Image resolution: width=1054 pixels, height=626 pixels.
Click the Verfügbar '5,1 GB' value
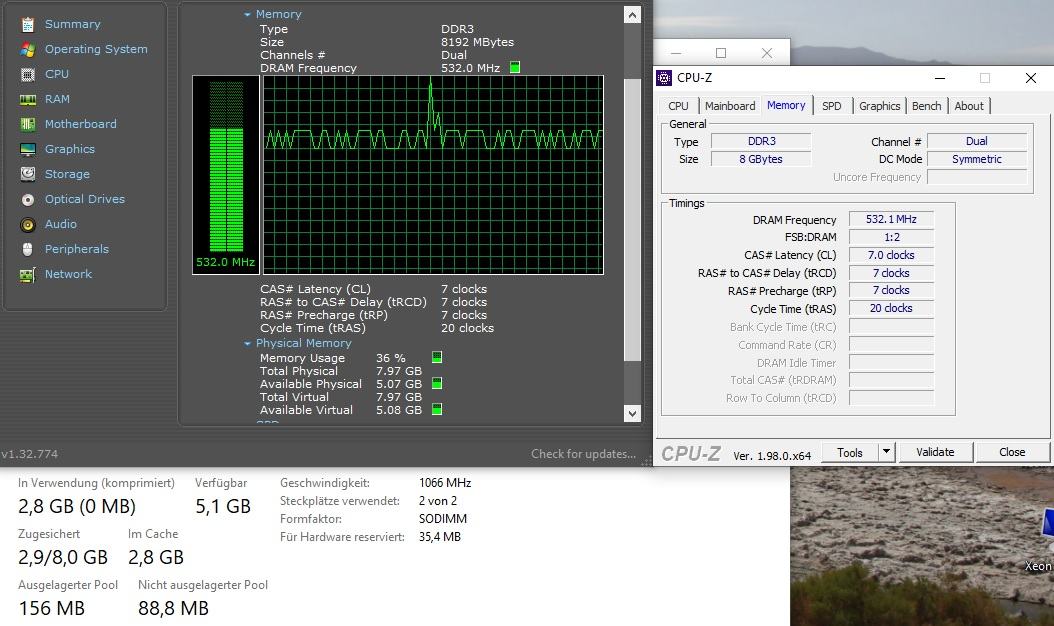tap(223, 506)
